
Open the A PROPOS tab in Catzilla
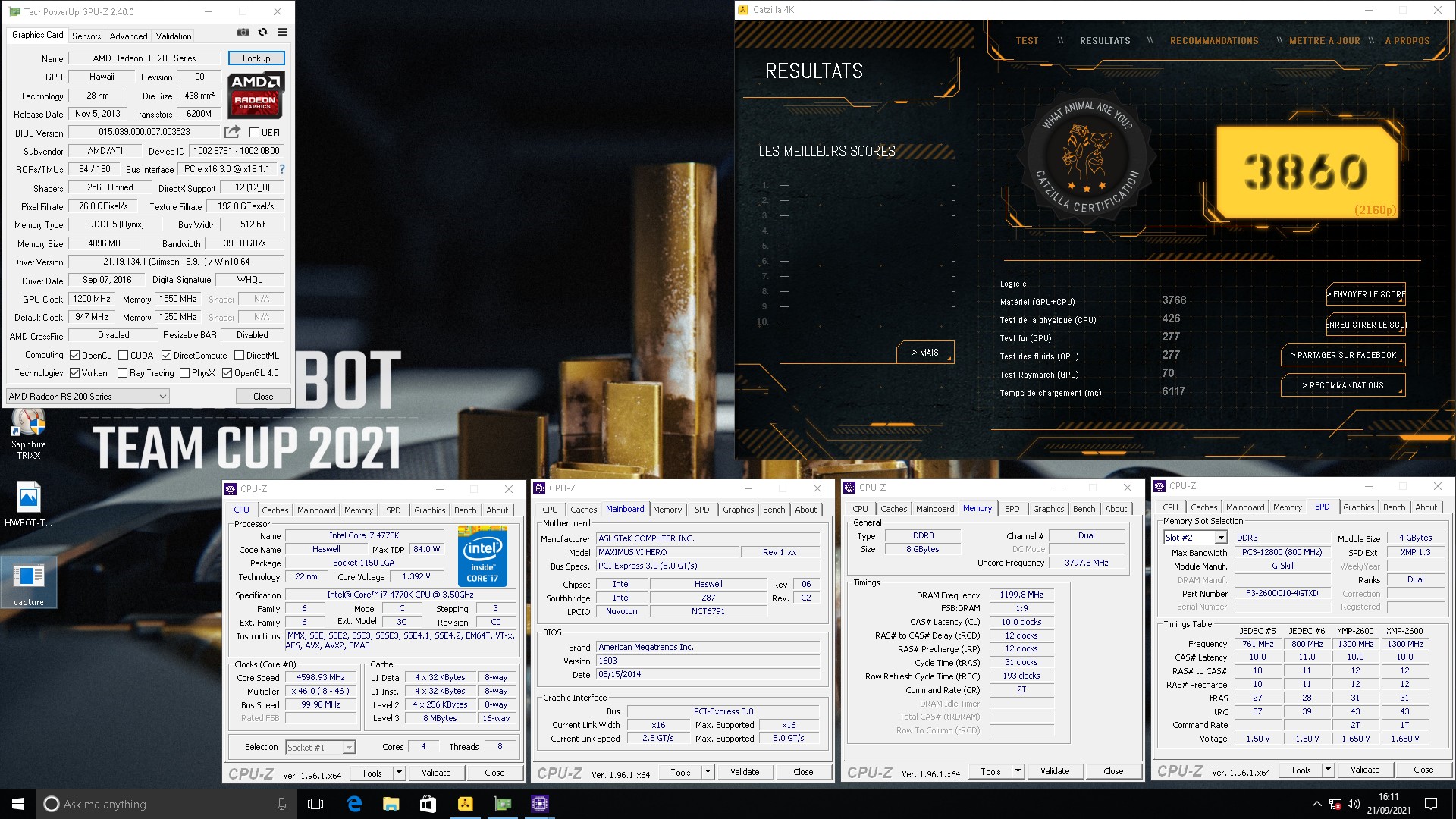point(1407,41)
